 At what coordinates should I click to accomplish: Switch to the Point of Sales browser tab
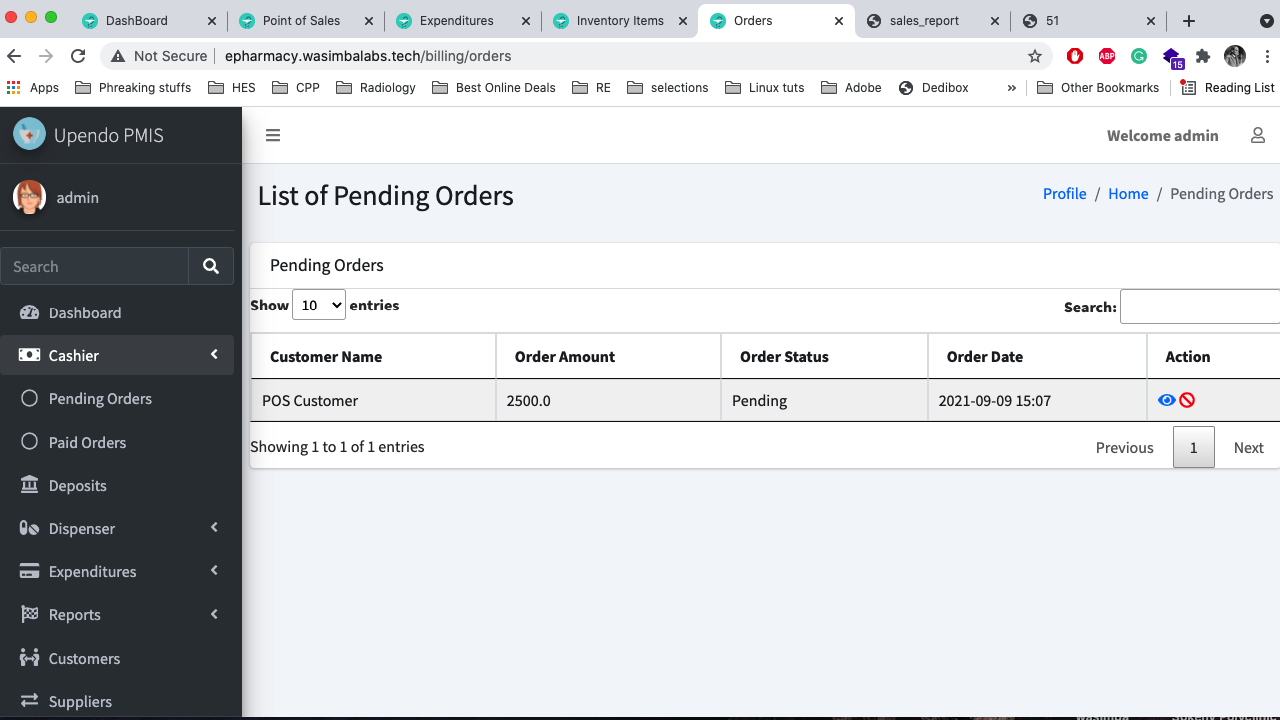(301, 21)
